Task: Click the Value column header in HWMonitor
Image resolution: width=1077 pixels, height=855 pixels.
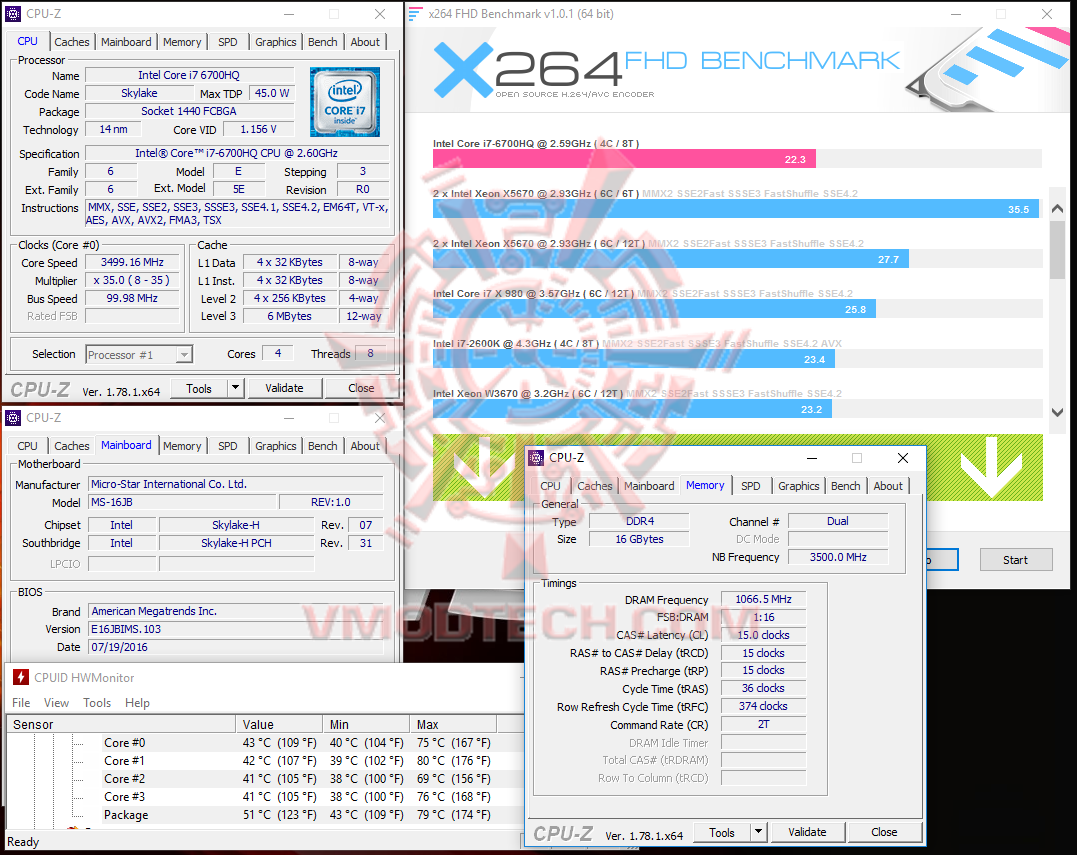Action: [x=280, y=725]
